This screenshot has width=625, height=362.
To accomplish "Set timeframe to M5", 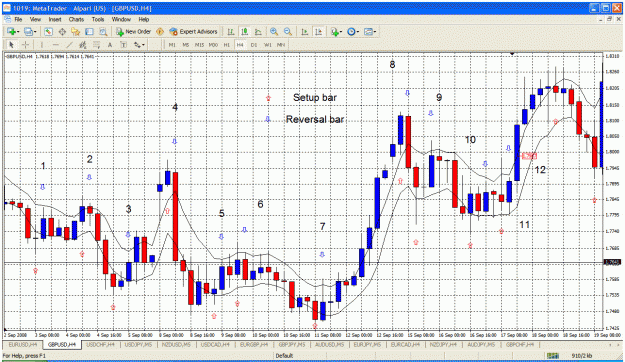I will 186,45.
